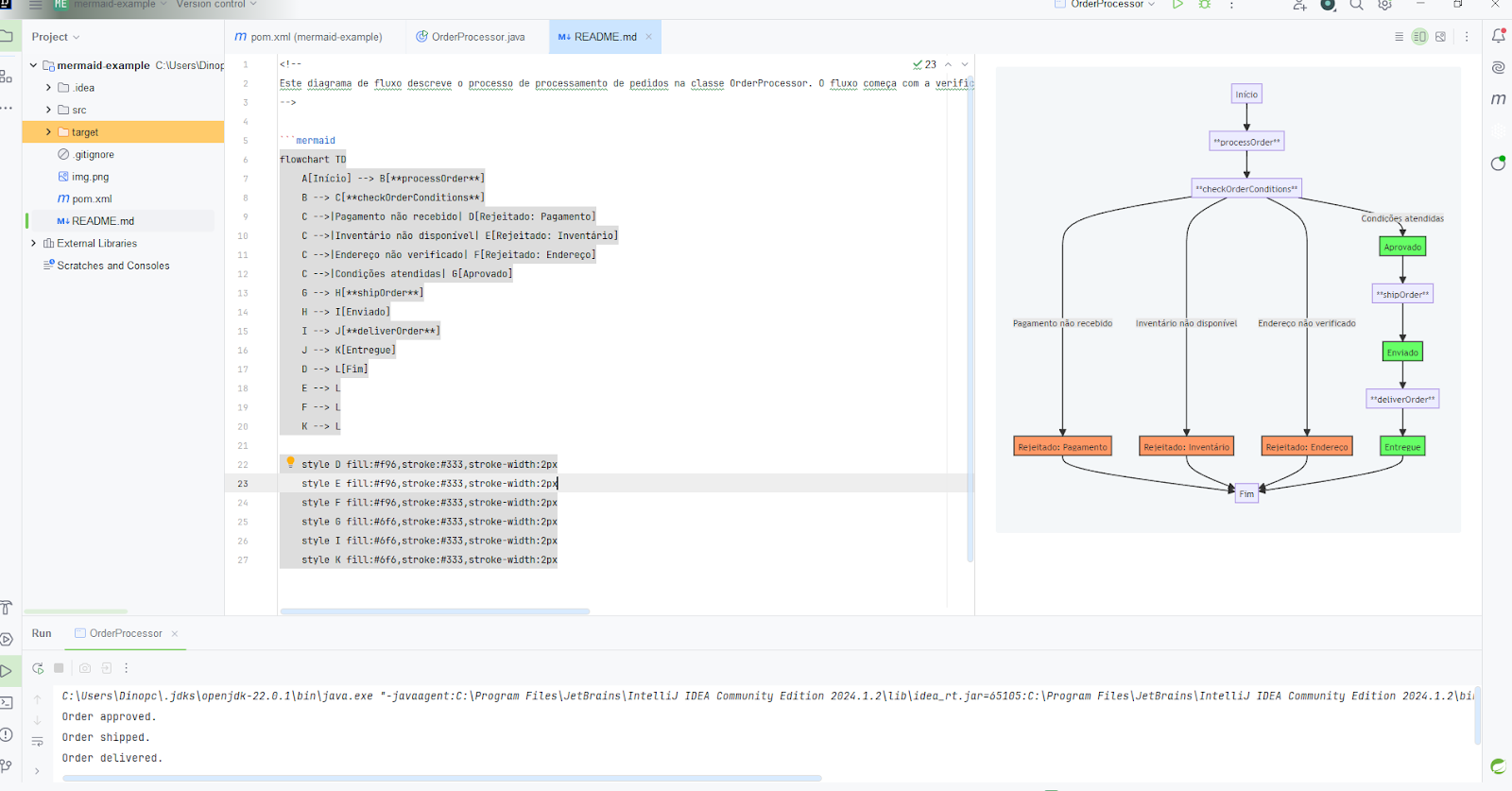This screenshot has height=791, width=1512.
Task: Open the Maven tool window
Action: click(1498, 98)
